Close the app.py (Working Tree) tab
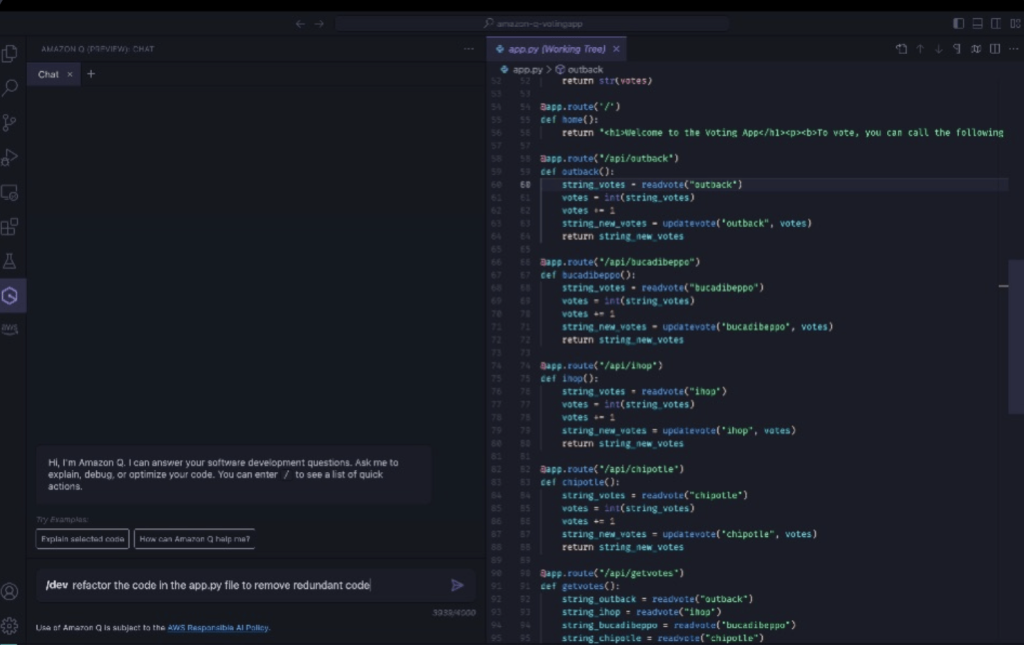 pyautogui.click(x=616, y=49)
